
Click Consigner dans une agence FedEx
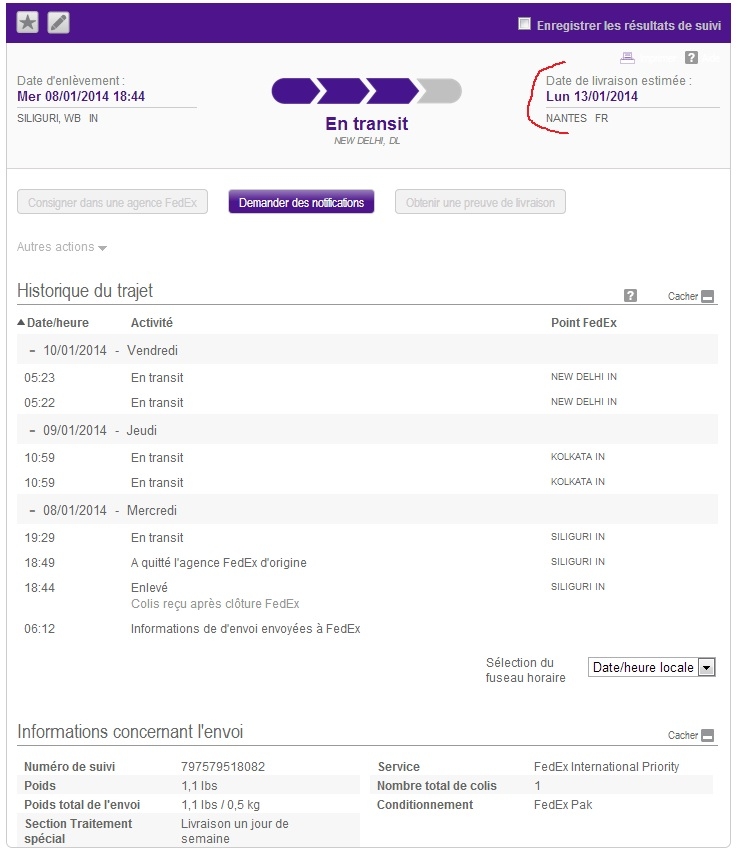(x=112, y=202)
